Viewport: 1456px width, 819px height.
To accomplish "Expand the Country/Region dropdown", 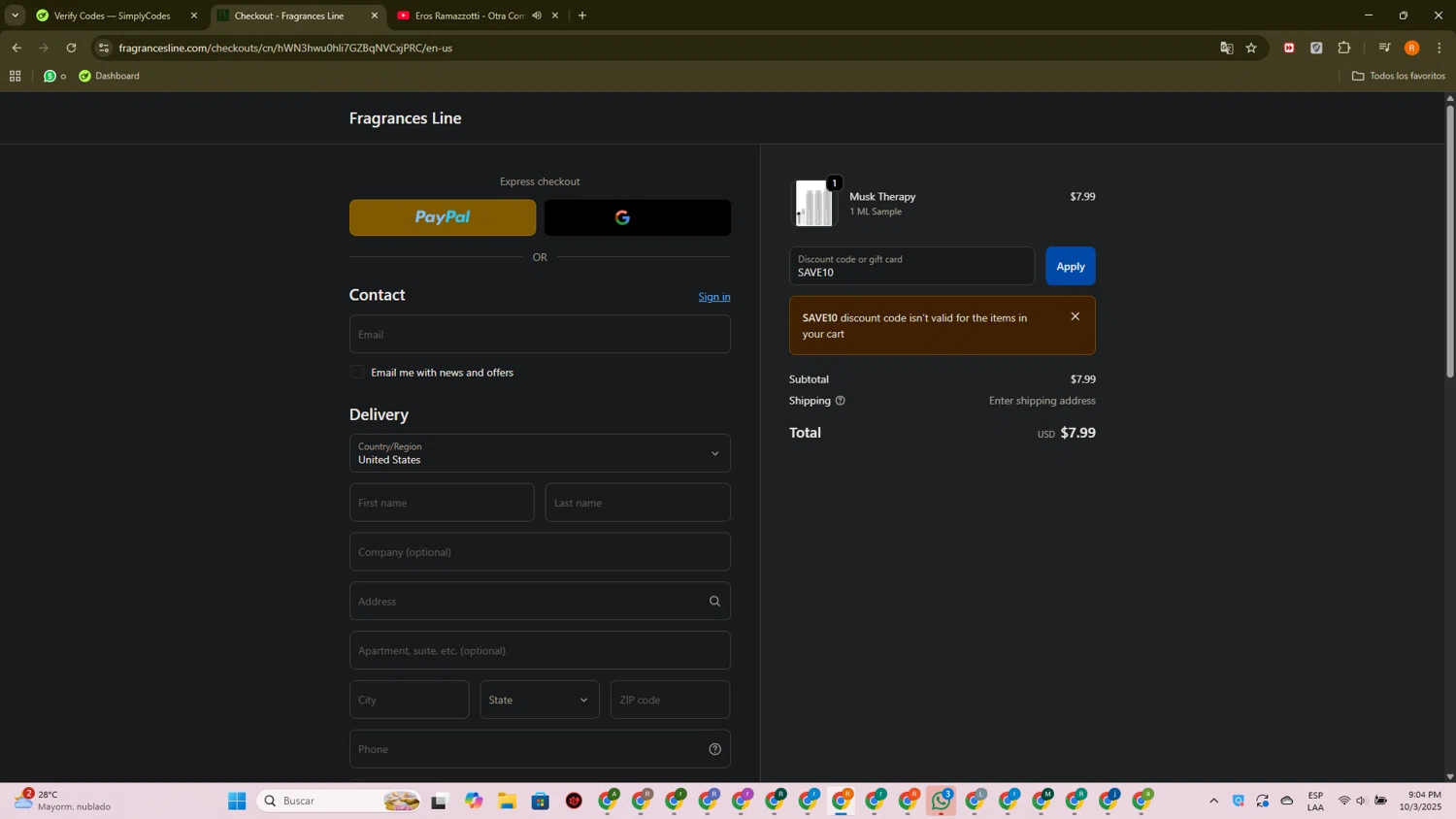I will (540, 453).
